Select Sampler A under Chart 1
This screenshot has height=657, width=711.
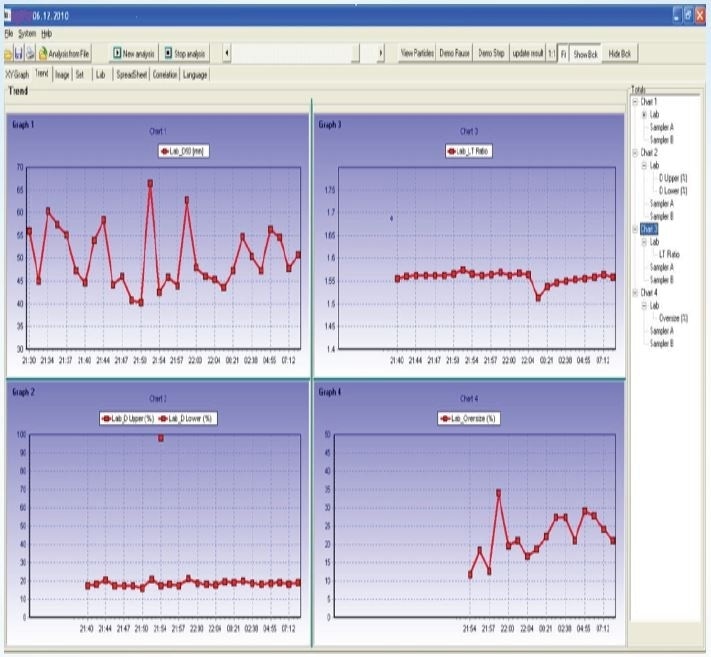coord(662,127)
